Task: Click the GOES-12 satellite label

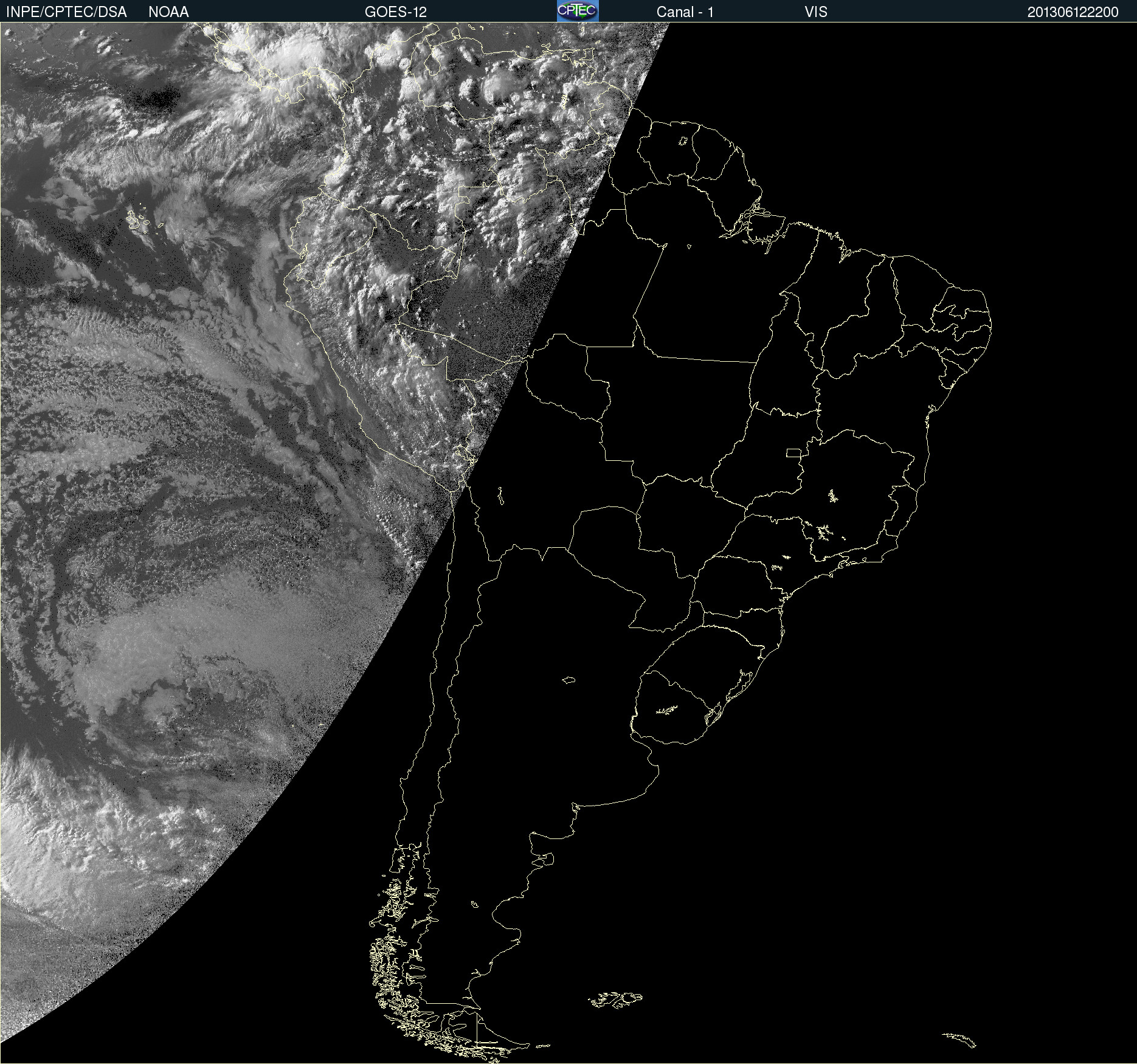Action: tap(396, 12)
